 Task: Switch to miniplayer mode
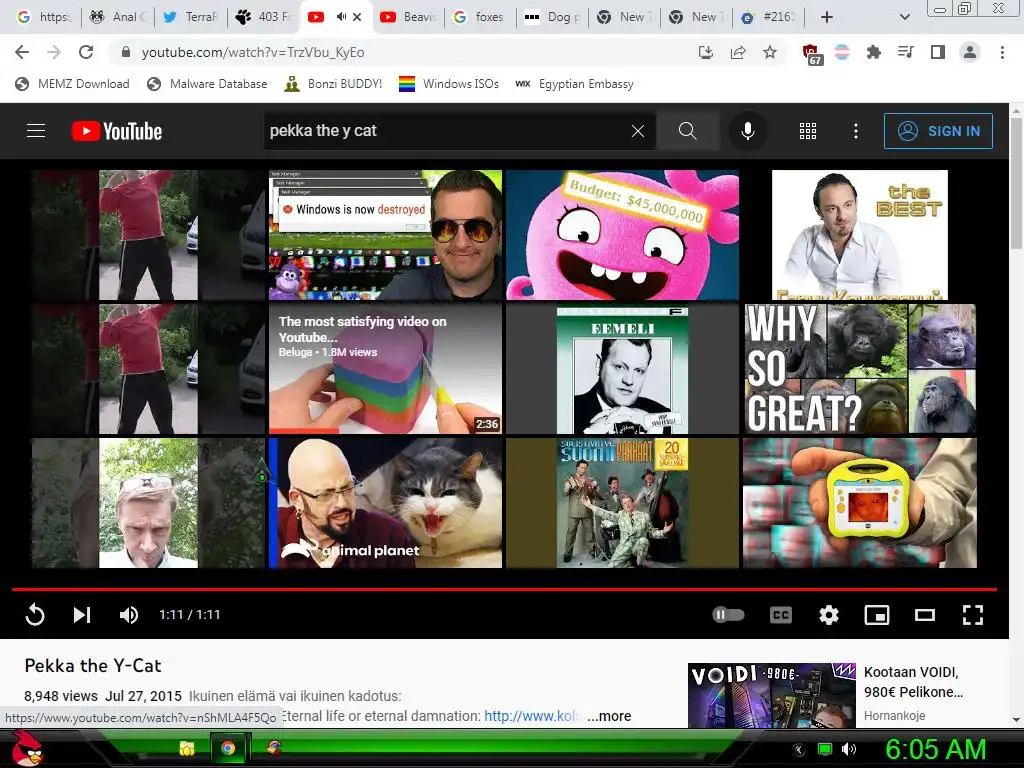(x=876, y=615)
